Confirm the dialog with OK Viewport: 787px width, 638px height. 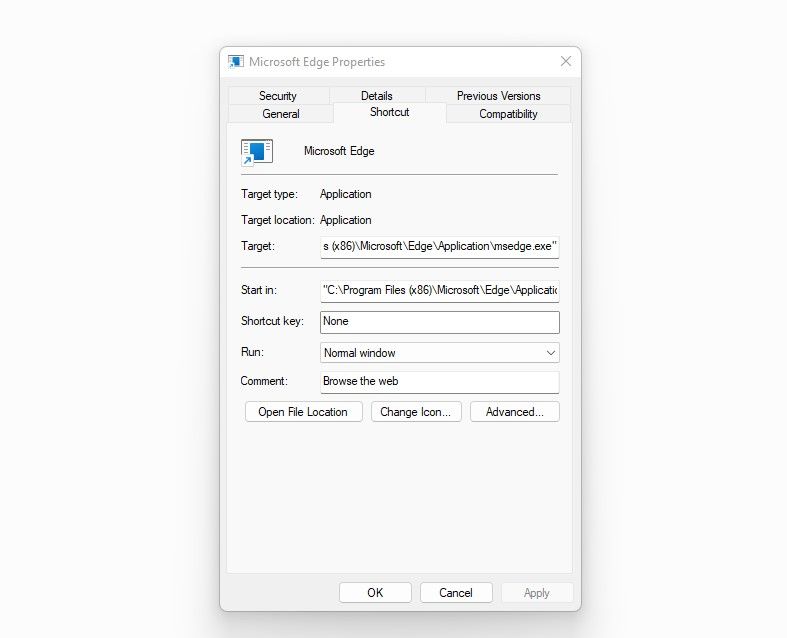click(x=375, y=593)
